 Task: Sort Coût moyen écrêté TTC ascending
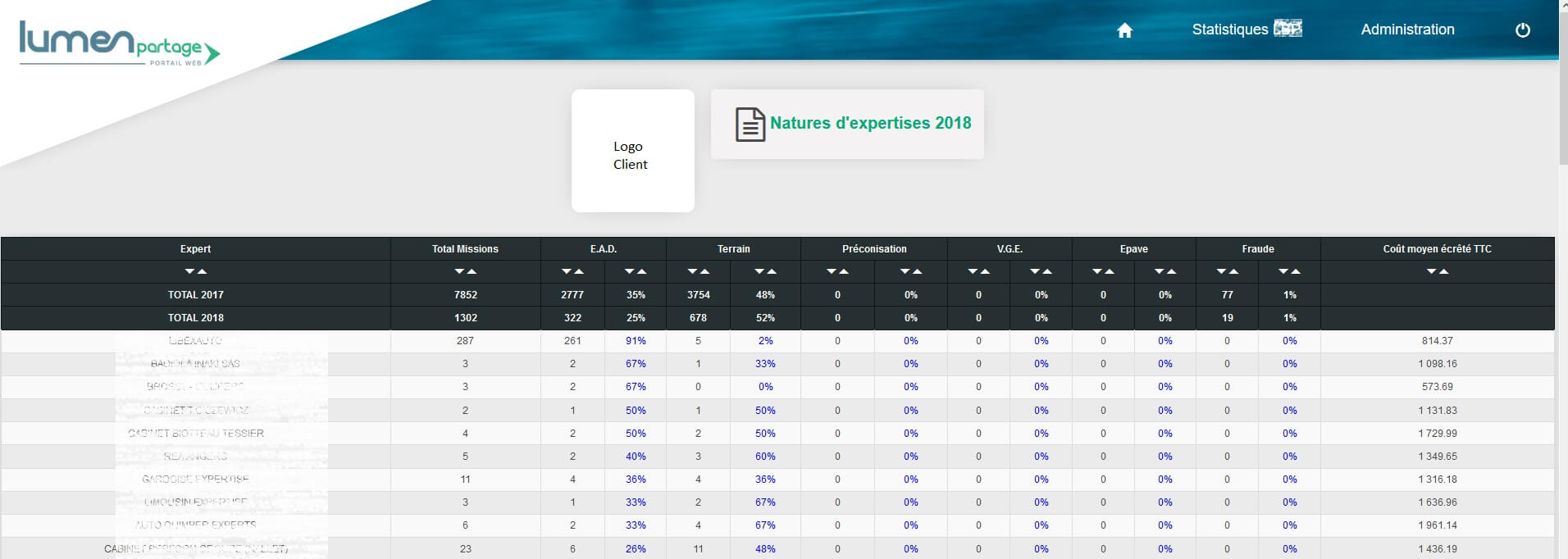click(1443, 271)
